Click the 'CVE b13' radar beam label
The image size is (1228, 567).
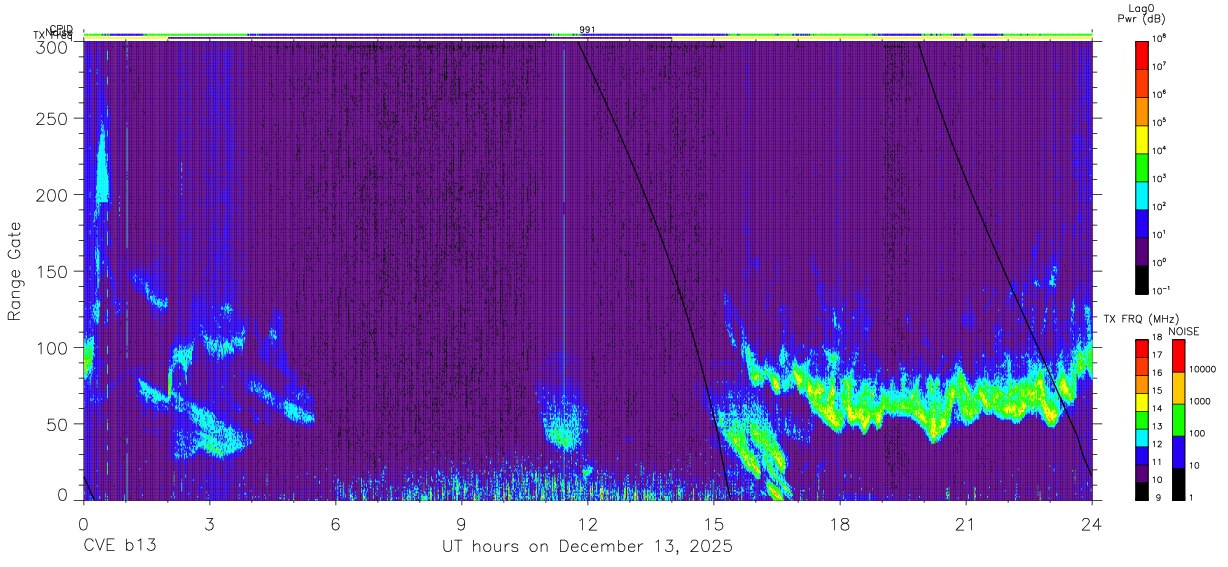point(119,547)
